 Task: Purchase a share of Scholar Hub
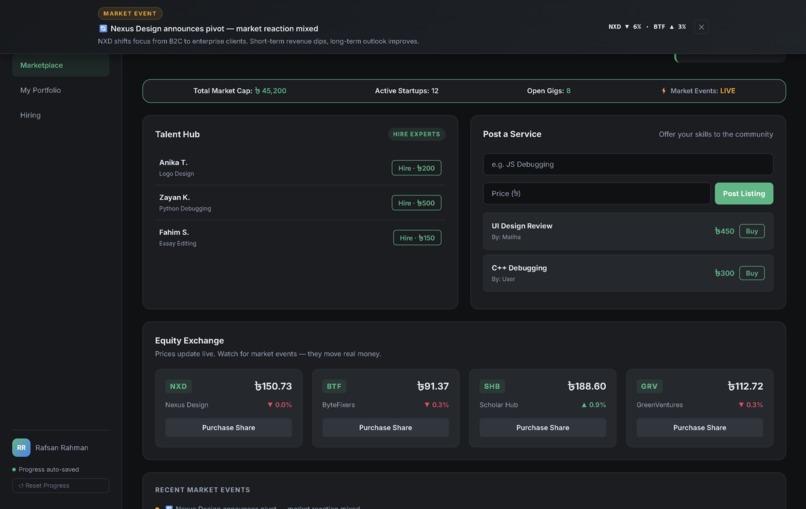543,428
